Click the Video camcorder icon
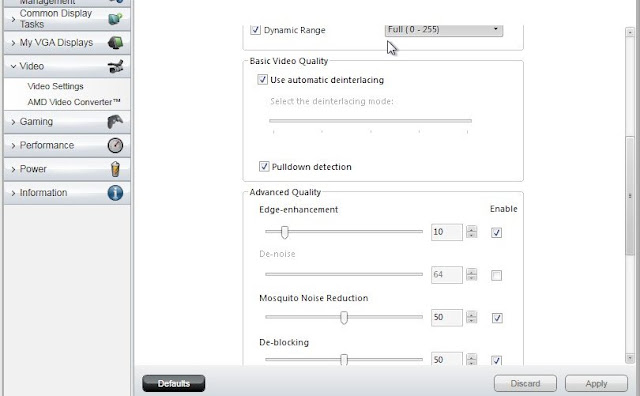640x396 pixels. tap(116, 66)
